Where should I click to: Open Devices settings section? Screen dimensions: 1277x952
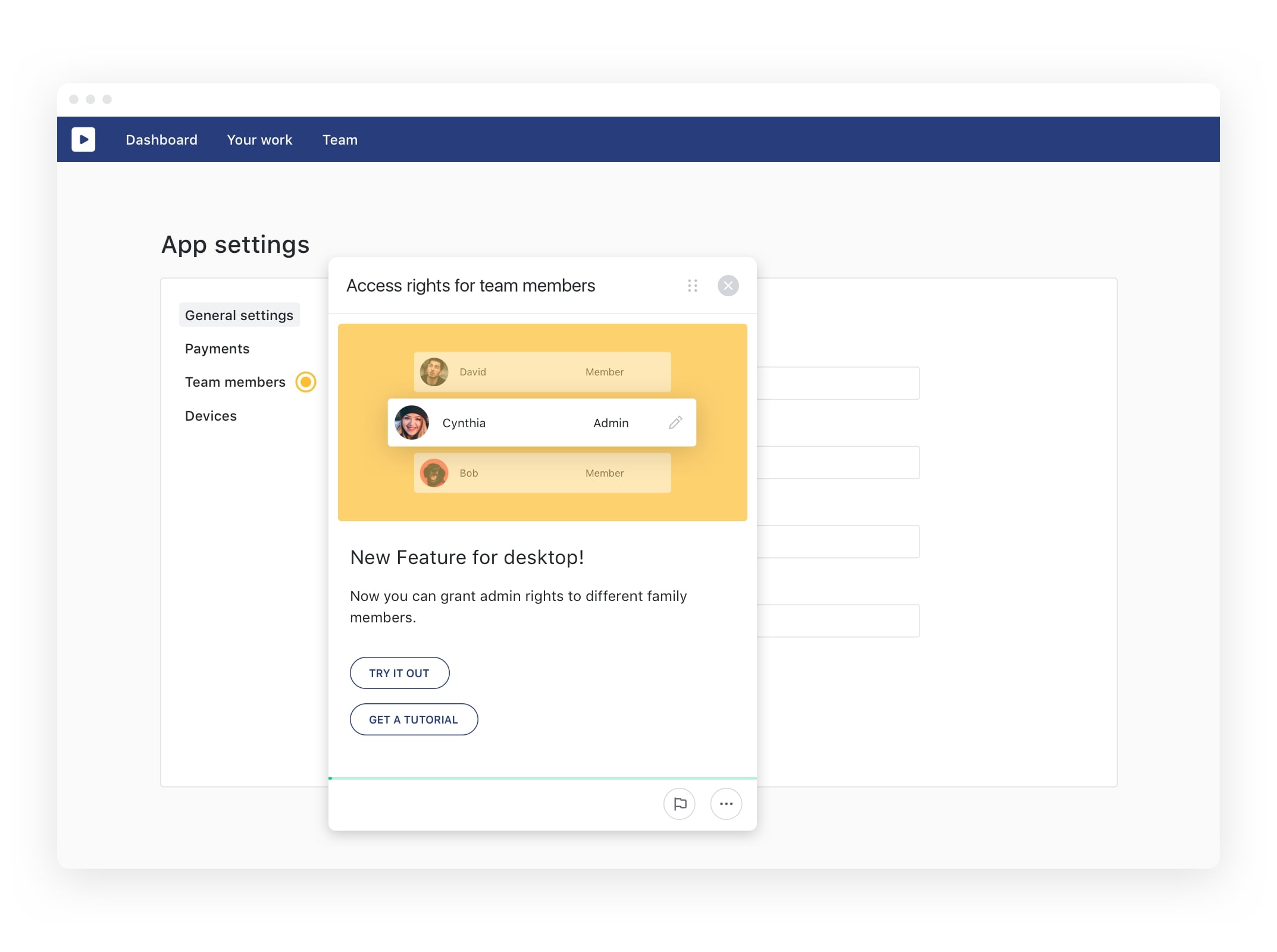(x=211, y=416)
